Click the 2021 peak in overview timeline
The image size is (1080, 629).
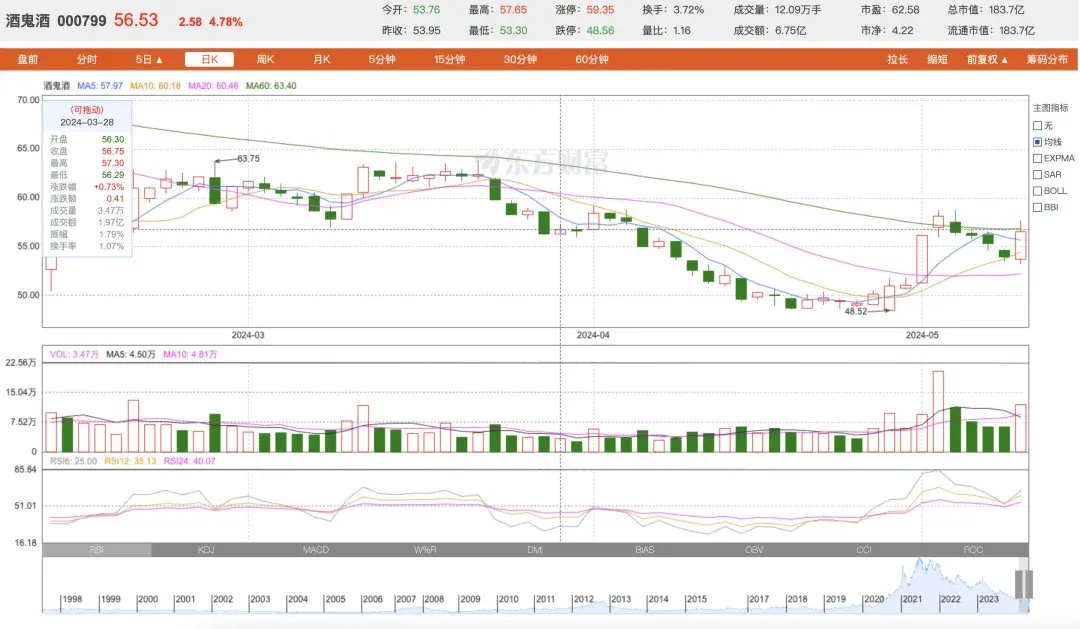tap(911, 580)
